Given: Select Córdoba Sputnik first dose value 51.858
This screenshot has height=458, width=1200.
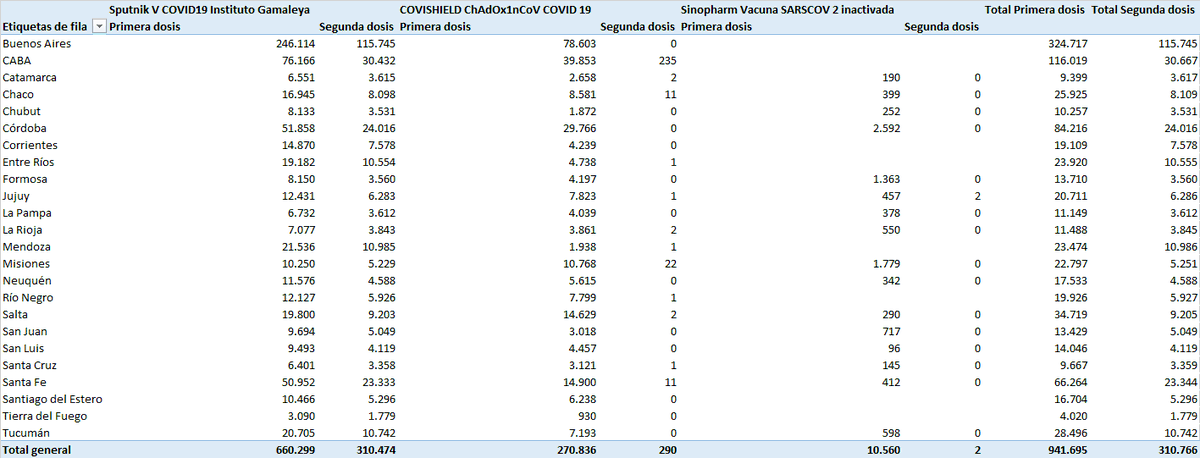Looking at the screenshot, I should tap(298, 129).
